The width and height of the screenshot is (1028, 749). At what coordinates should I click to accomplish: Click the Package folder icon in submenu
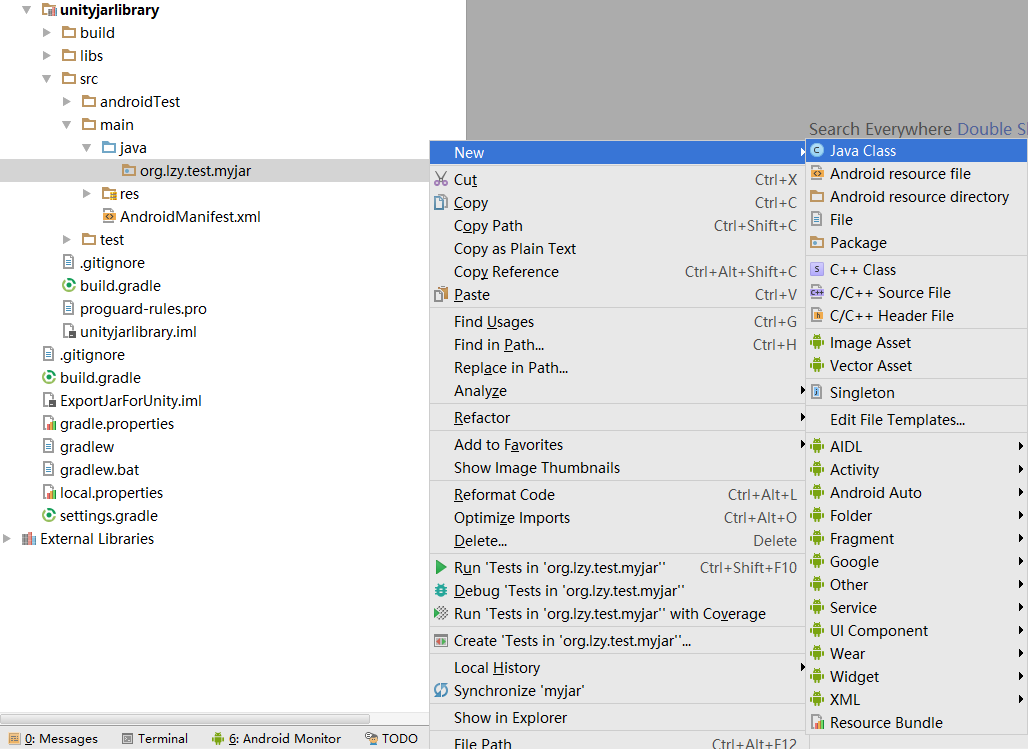tap(817, 243)
